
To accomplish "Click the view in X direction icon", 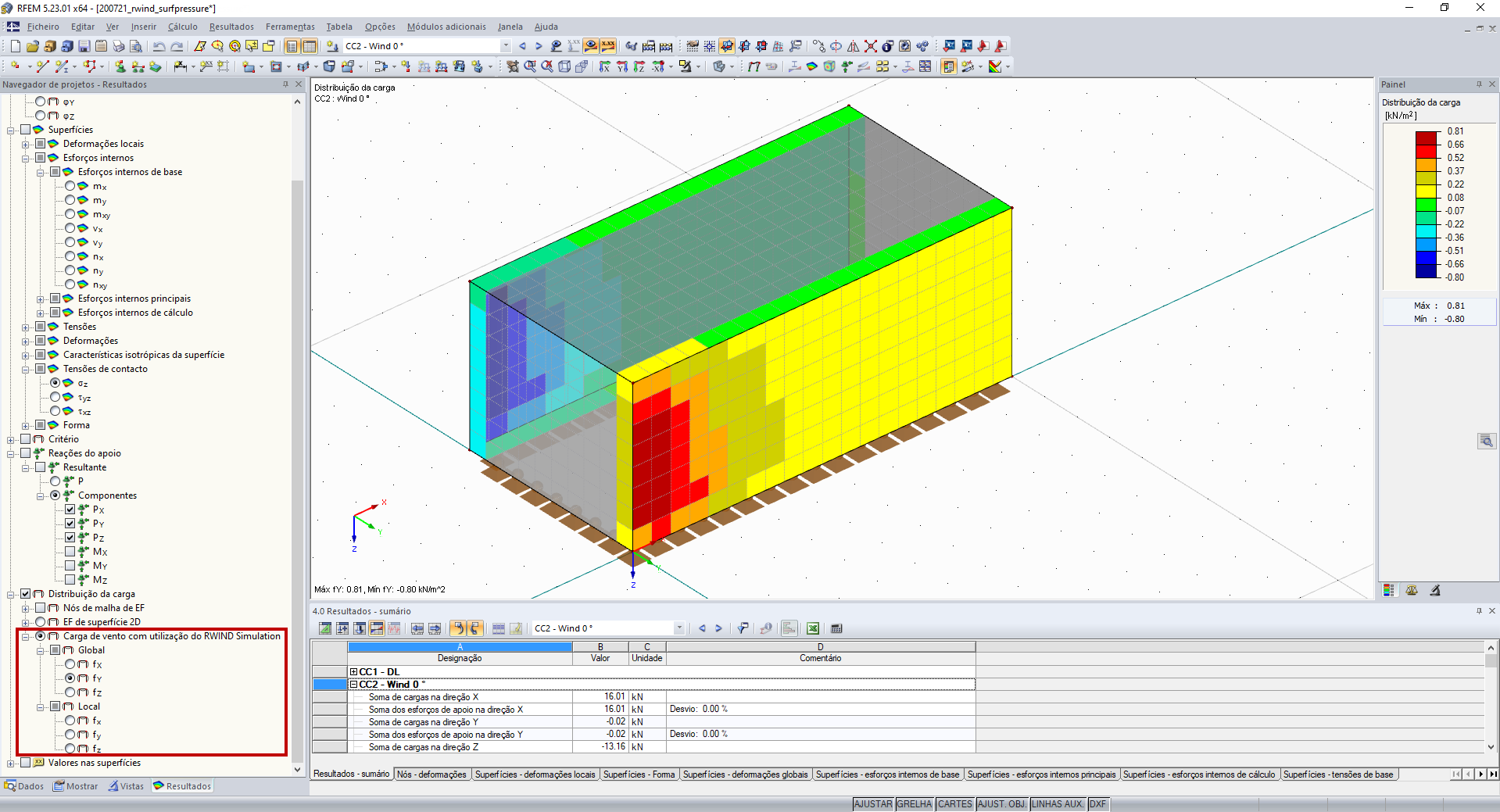I will [x=605, y=66].
